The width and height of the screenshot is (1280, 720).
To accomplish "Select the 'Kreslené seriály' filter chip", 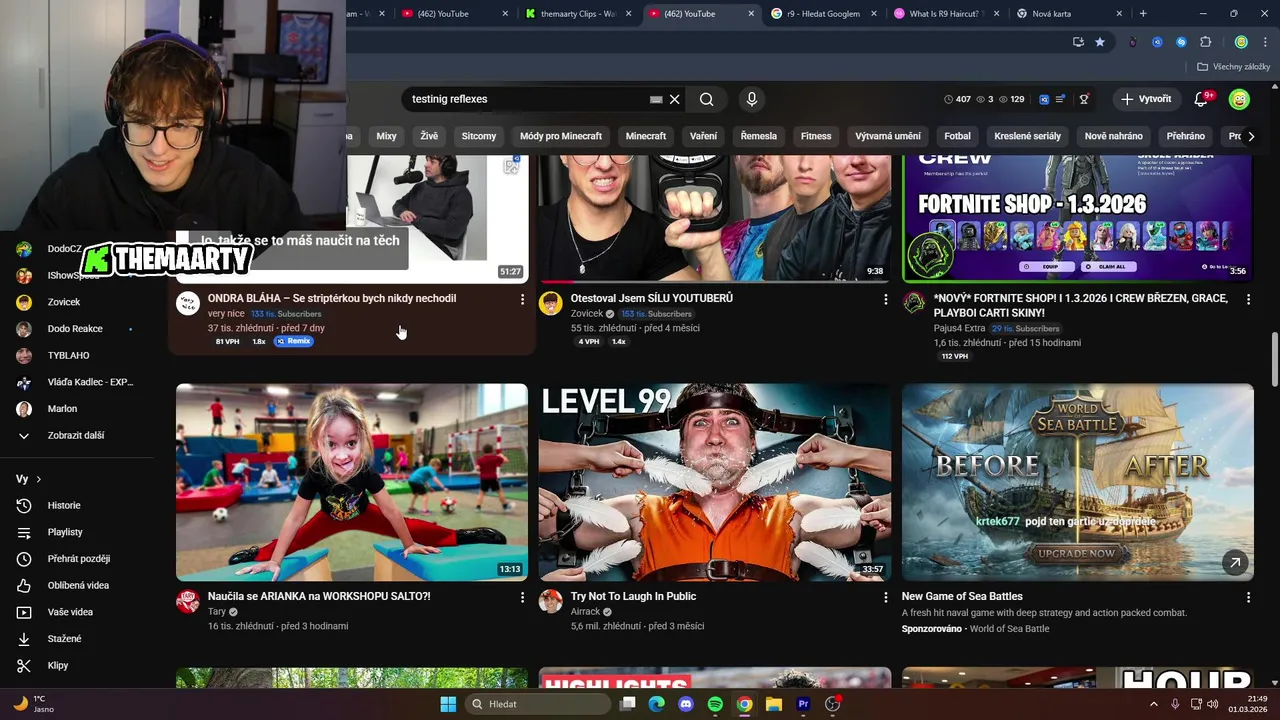I will tap(1027, 136).
